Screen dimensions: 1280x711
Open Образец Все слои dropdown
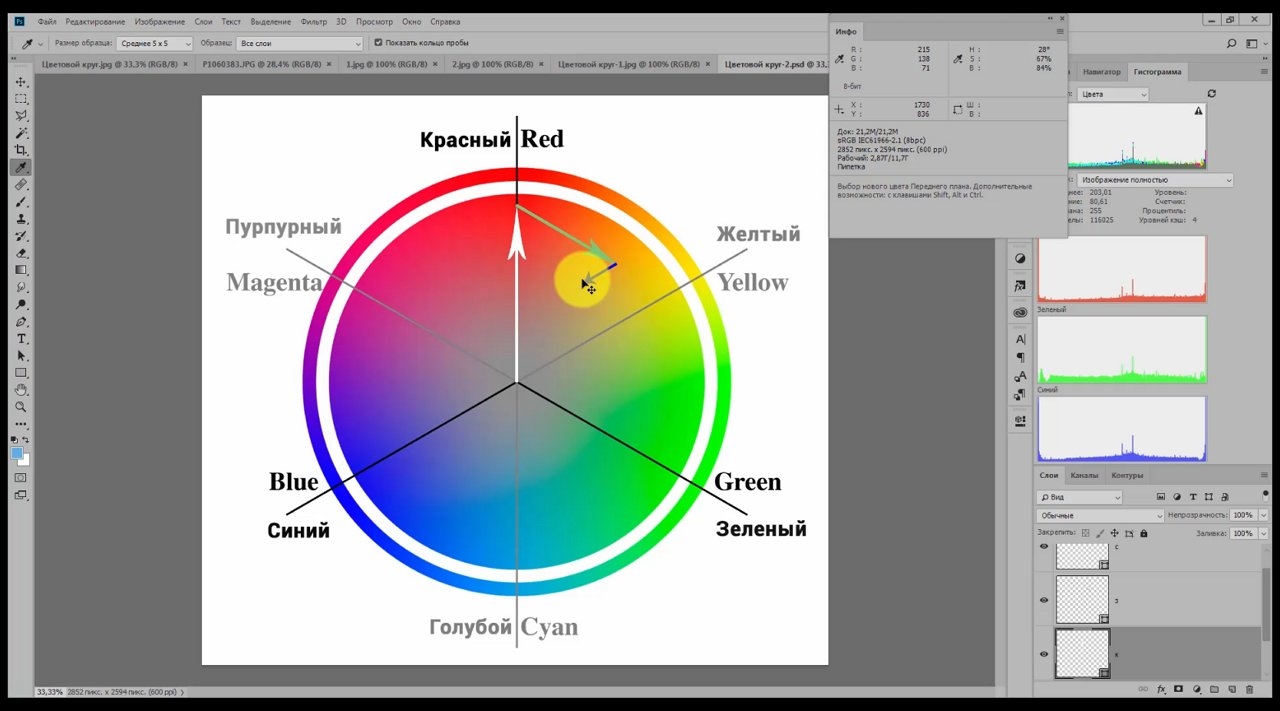point(300,43)
